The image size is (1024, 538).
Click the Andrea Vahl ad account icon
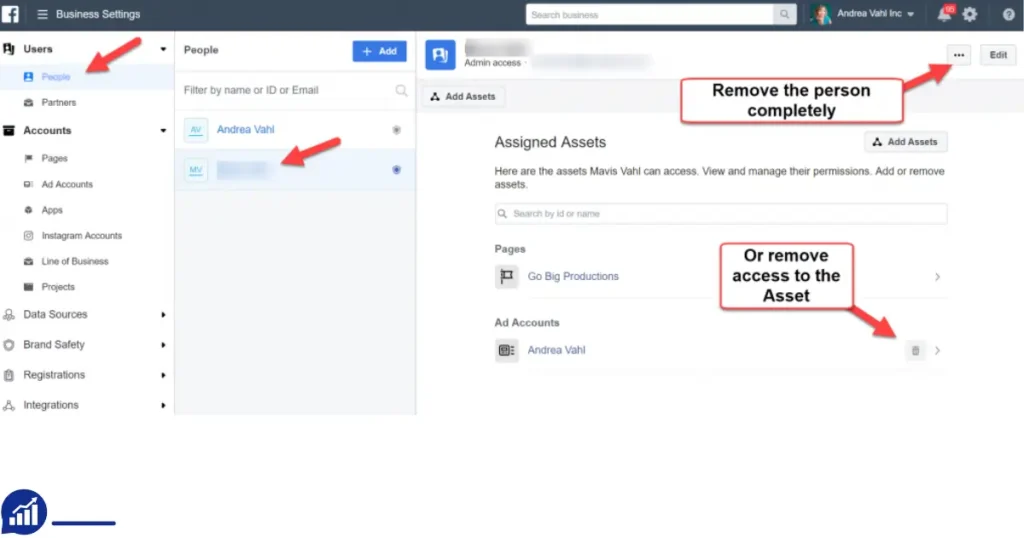pyautogui.click(x=506, y=350)
